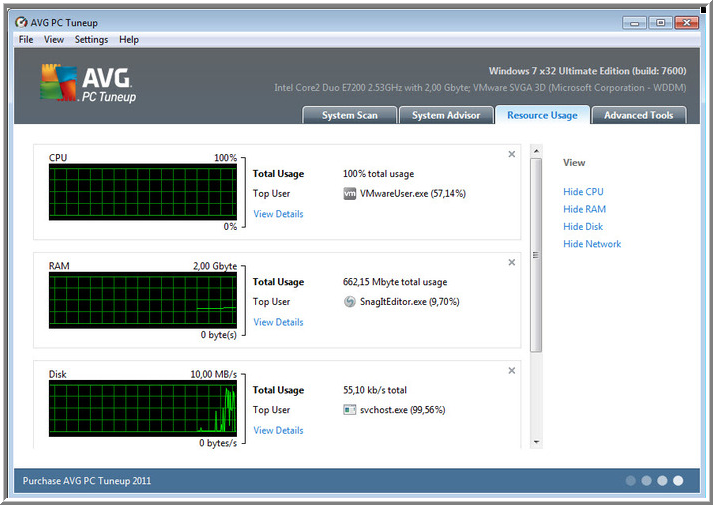Open the File menu
This screenshot has width=713, height=505.
(x=26, y=40)
